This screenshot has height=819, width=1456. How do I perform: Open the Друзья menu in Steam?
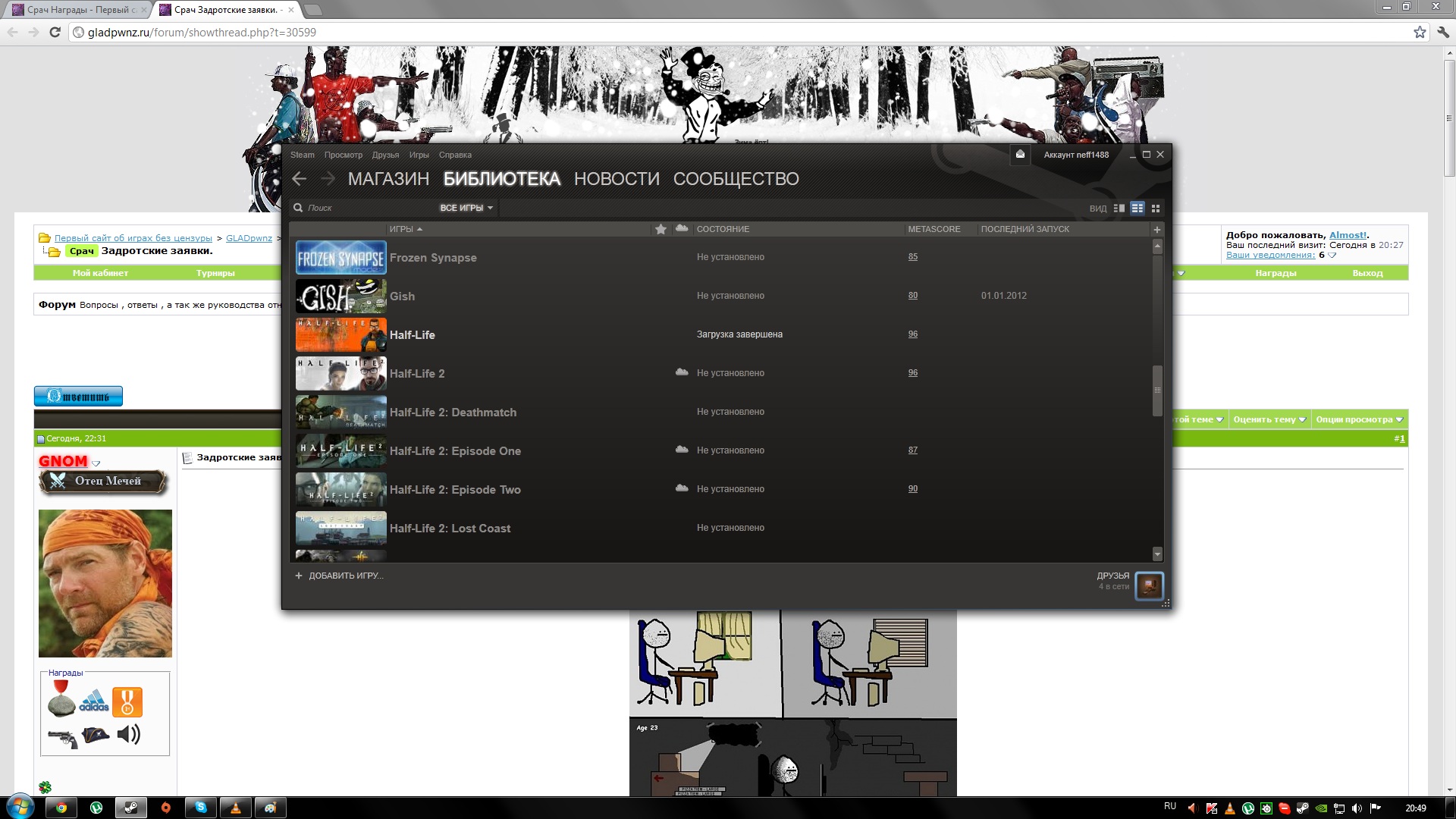coord(385,155)
